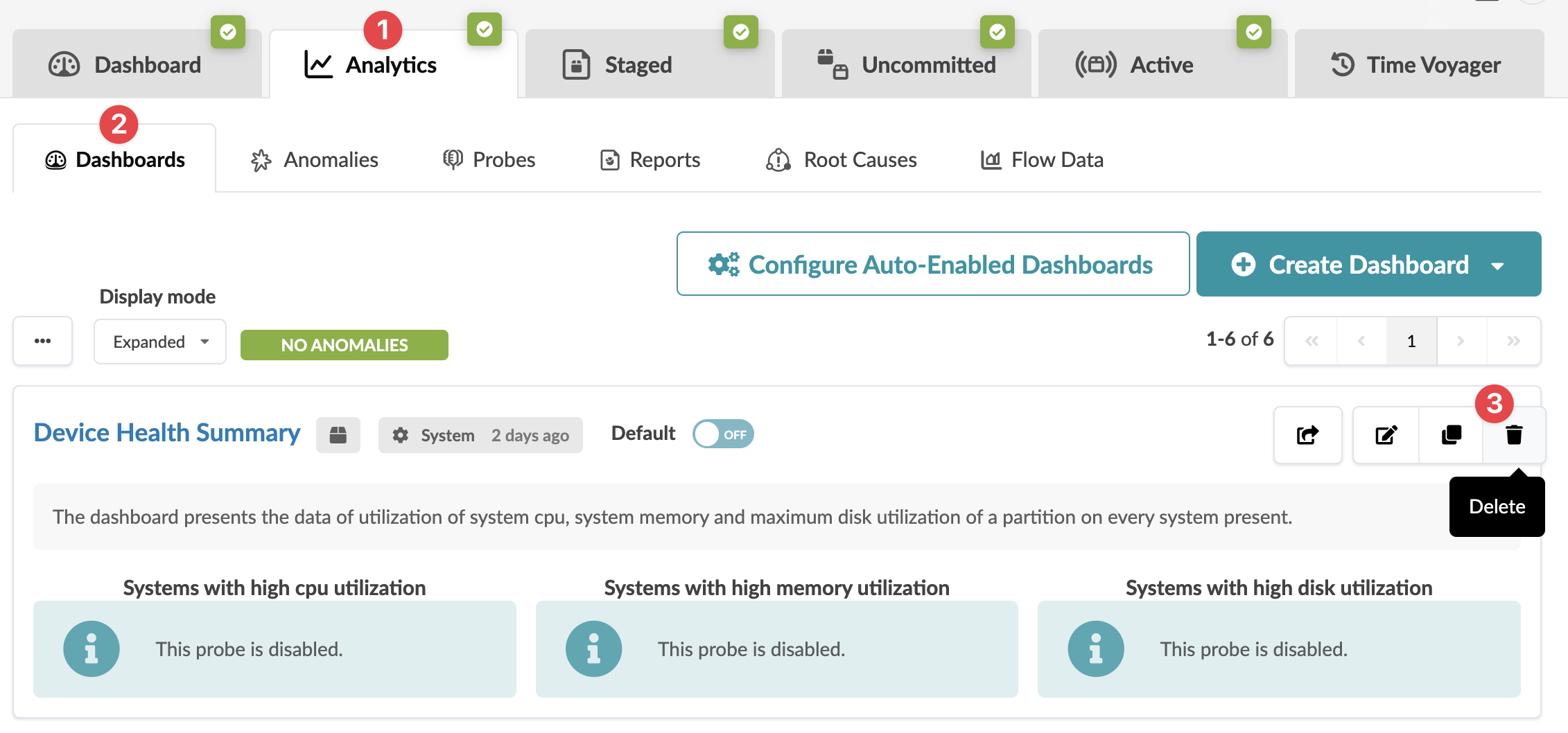Click info icon in cpu utilization panel
The width and height of the screenshot is (1568, 733).
[92, 649]
